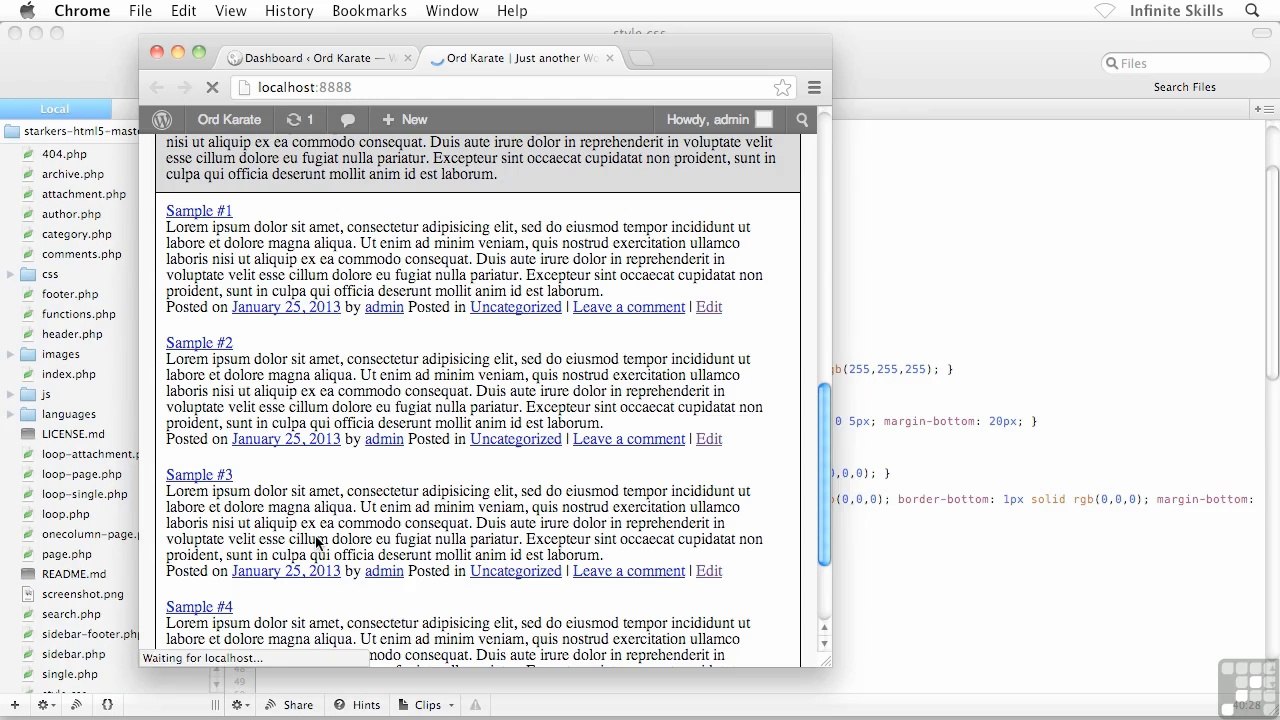Click the warning triangle icon in editor toolbar
Screen dimensions: 1280x720
(x=475, y=705)
